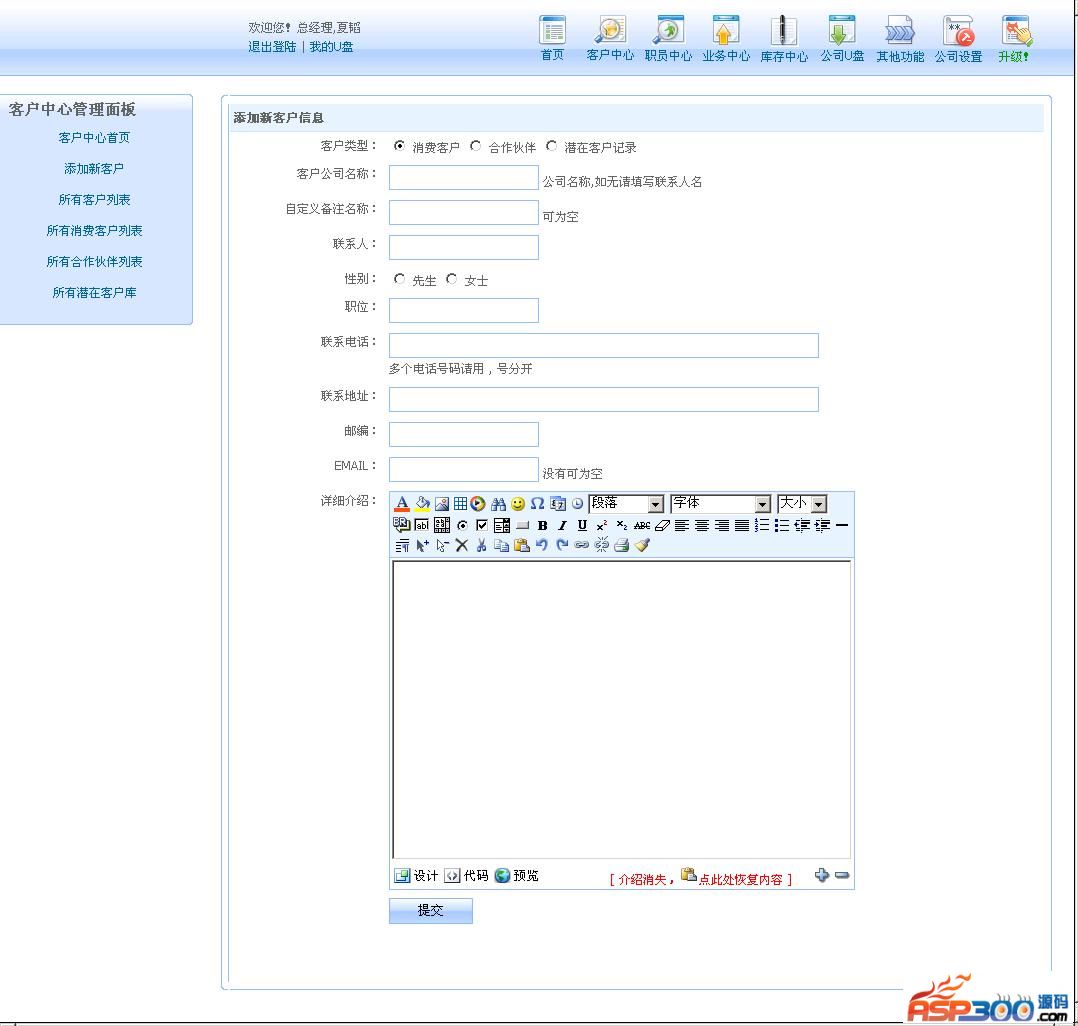Viewport: 1078px width, 1026px height.
Task: Pick background fill color bucket icon
Action: coord(422,504)
